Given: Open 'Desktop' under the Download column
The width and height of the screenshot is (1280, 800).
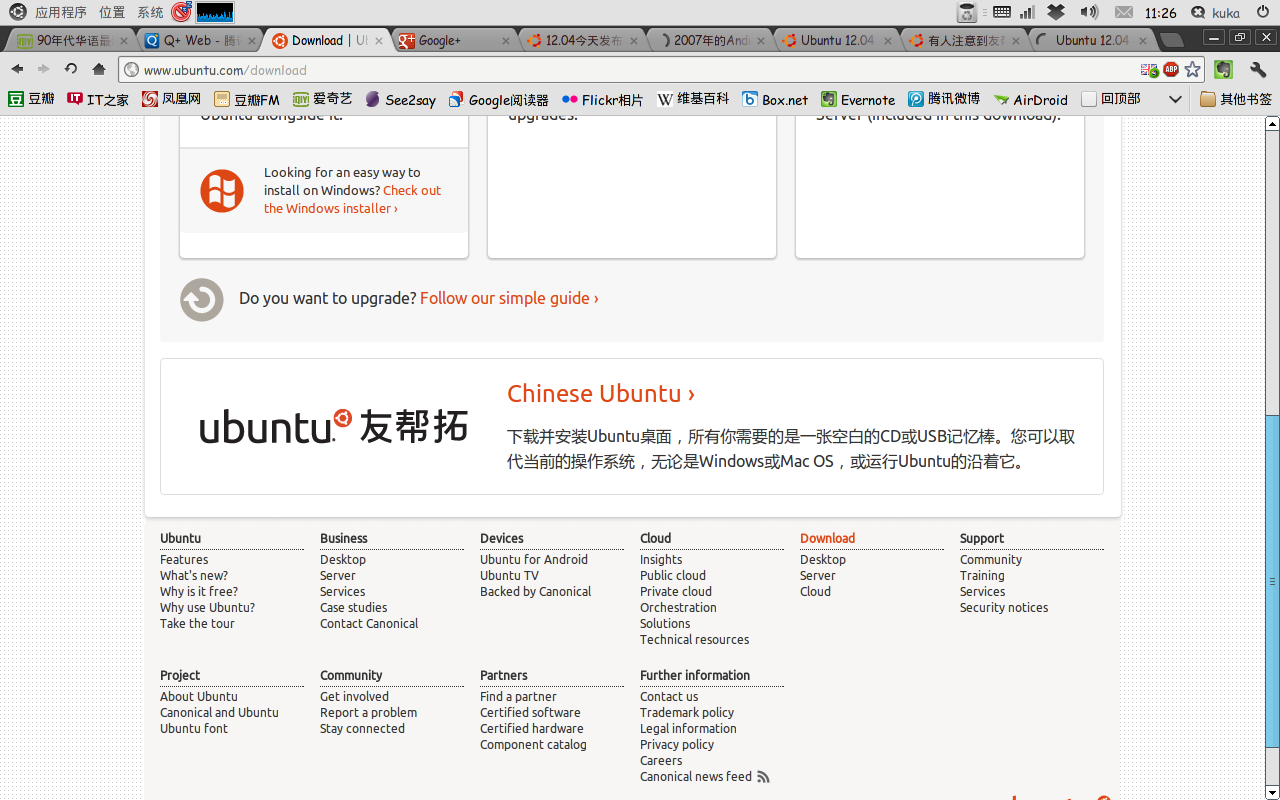Looking at the screenshot, I should [x=823, y=559].
